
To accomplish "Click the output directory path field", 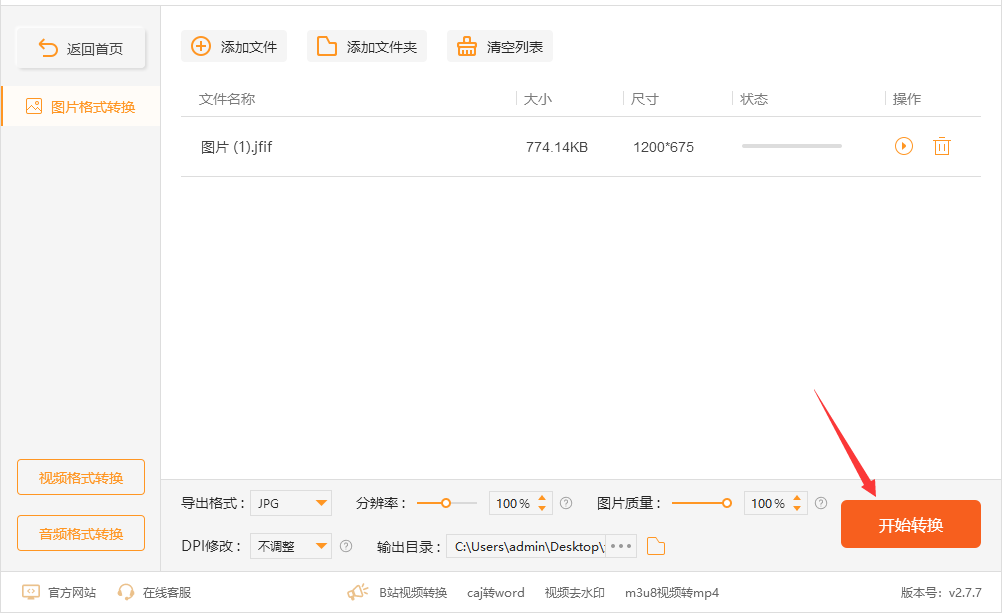I will [x=526, y=546].
